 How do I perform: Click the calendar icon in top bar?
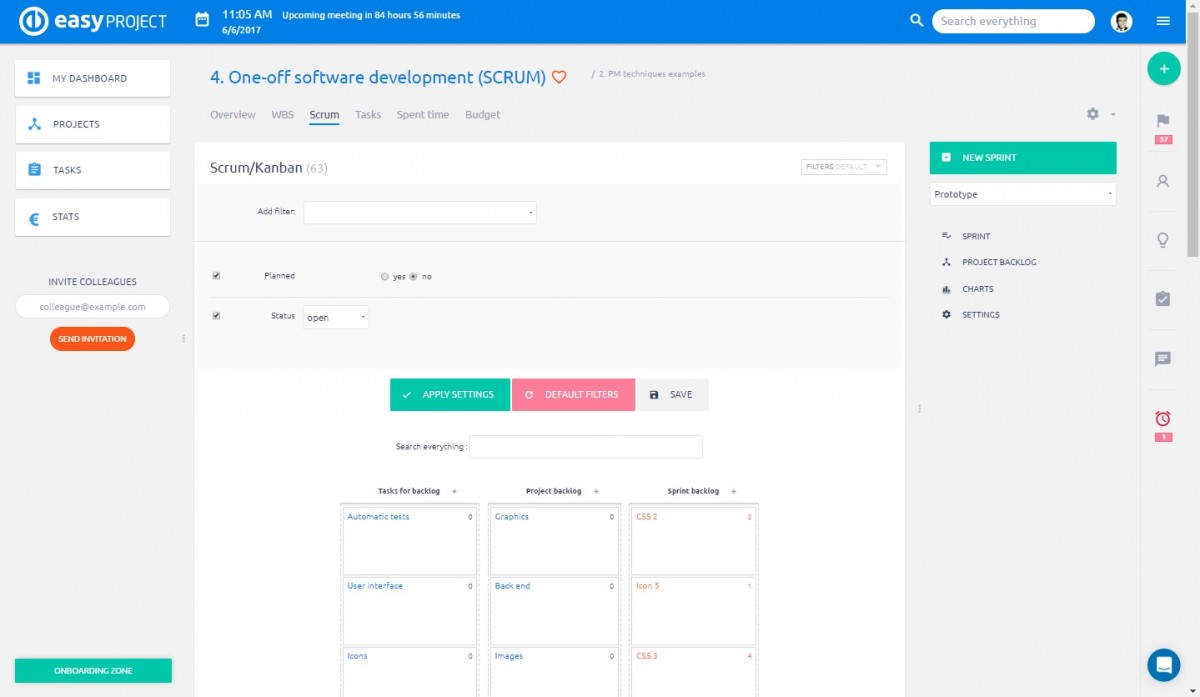coord(202,20)
